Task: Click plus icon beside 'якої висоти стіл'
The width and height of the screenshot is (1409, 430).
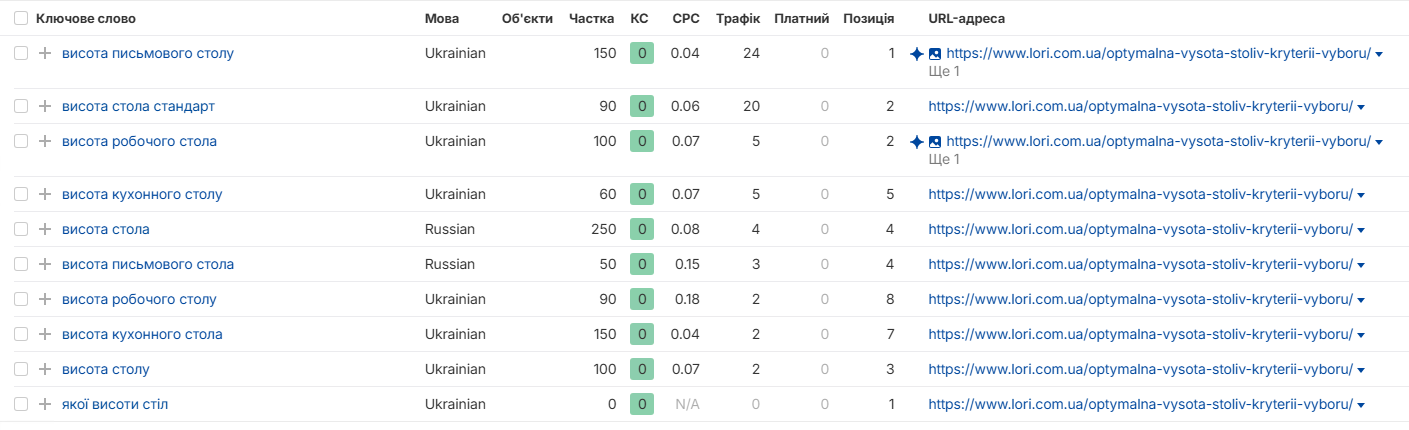Action: pyautogui.click(x=44, y=404)
